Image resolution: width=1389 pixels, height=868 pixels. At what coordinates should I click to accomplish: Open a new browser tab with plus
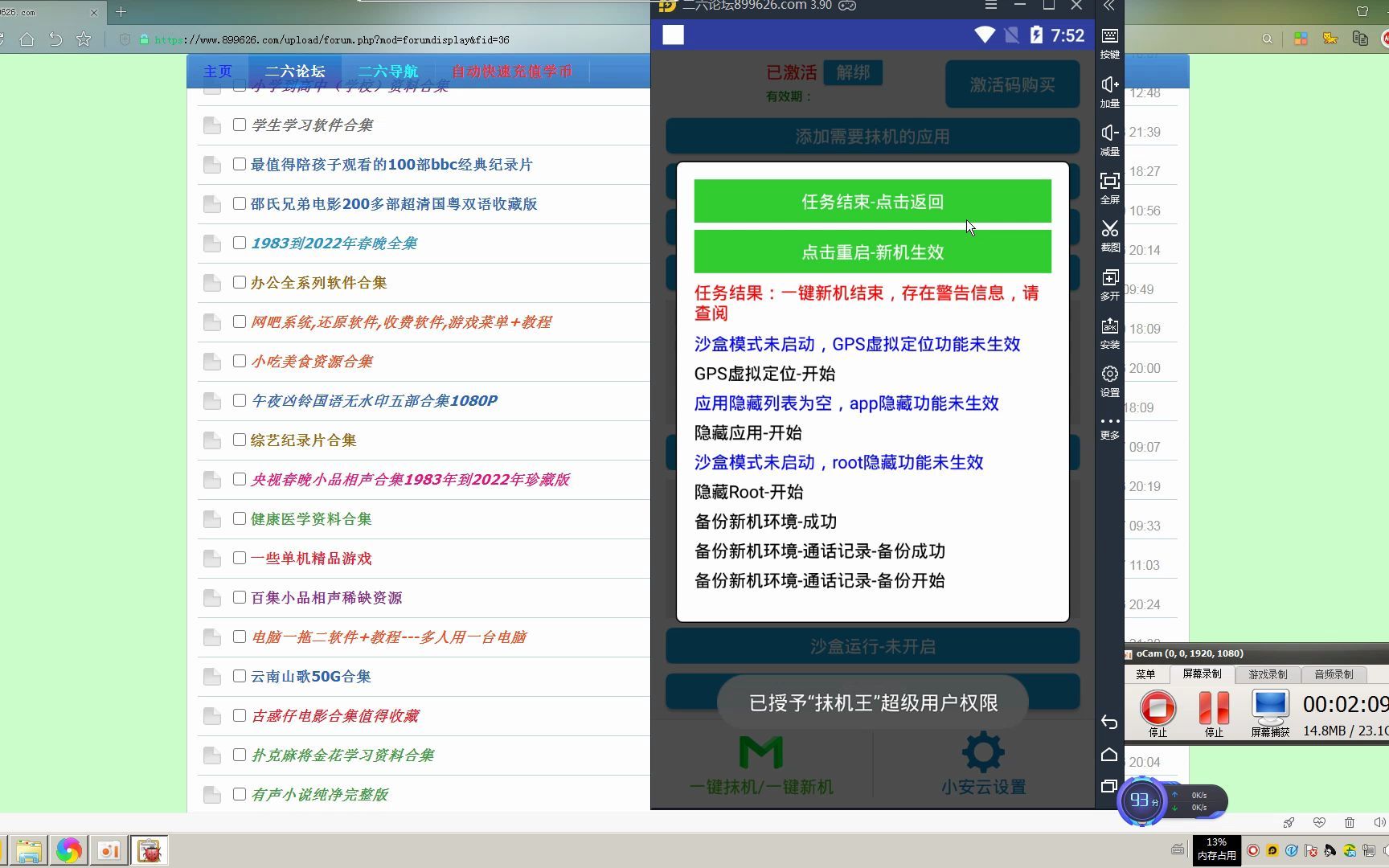tap(121, 11)
